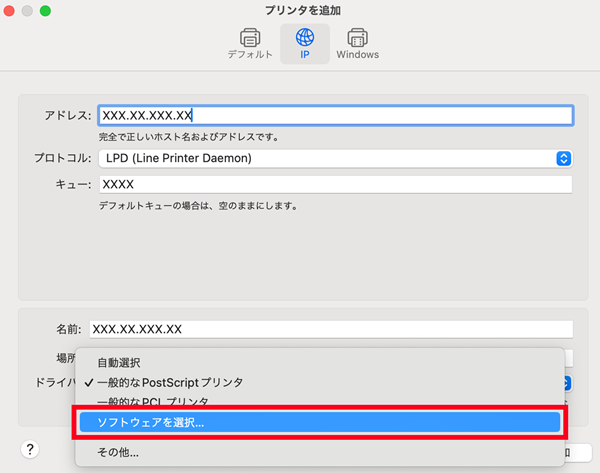
Task: Pick その他... from driver menu
Action: [x=118, y=453]
